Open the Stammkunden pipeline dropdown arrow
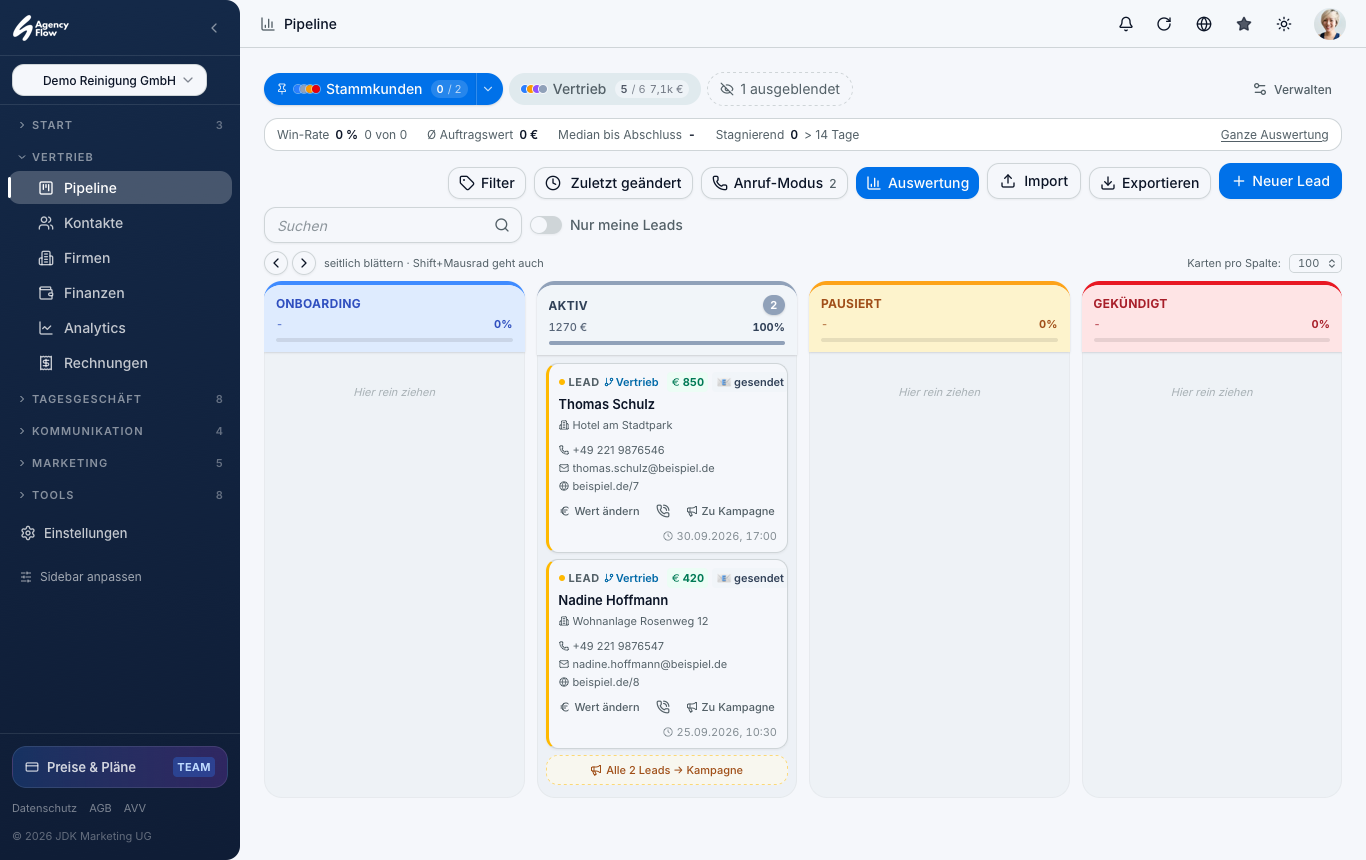Image resolution: width=1366 pixels, height=860 pixels. click(488, 89)
